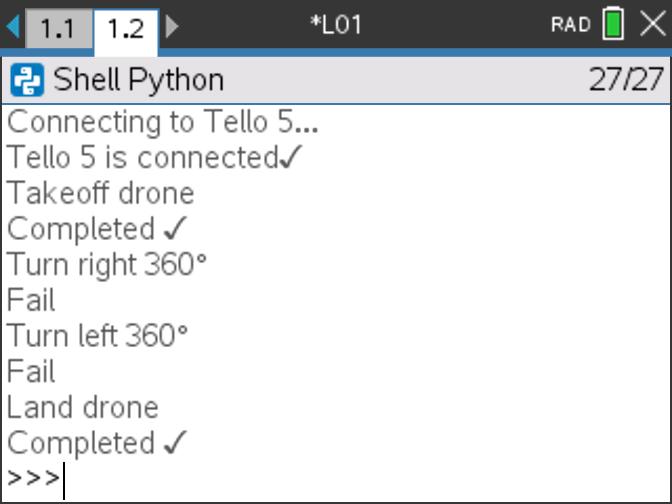
Task: Click the checkmark beside Takeoff Completed
Action: pos(175,228)
